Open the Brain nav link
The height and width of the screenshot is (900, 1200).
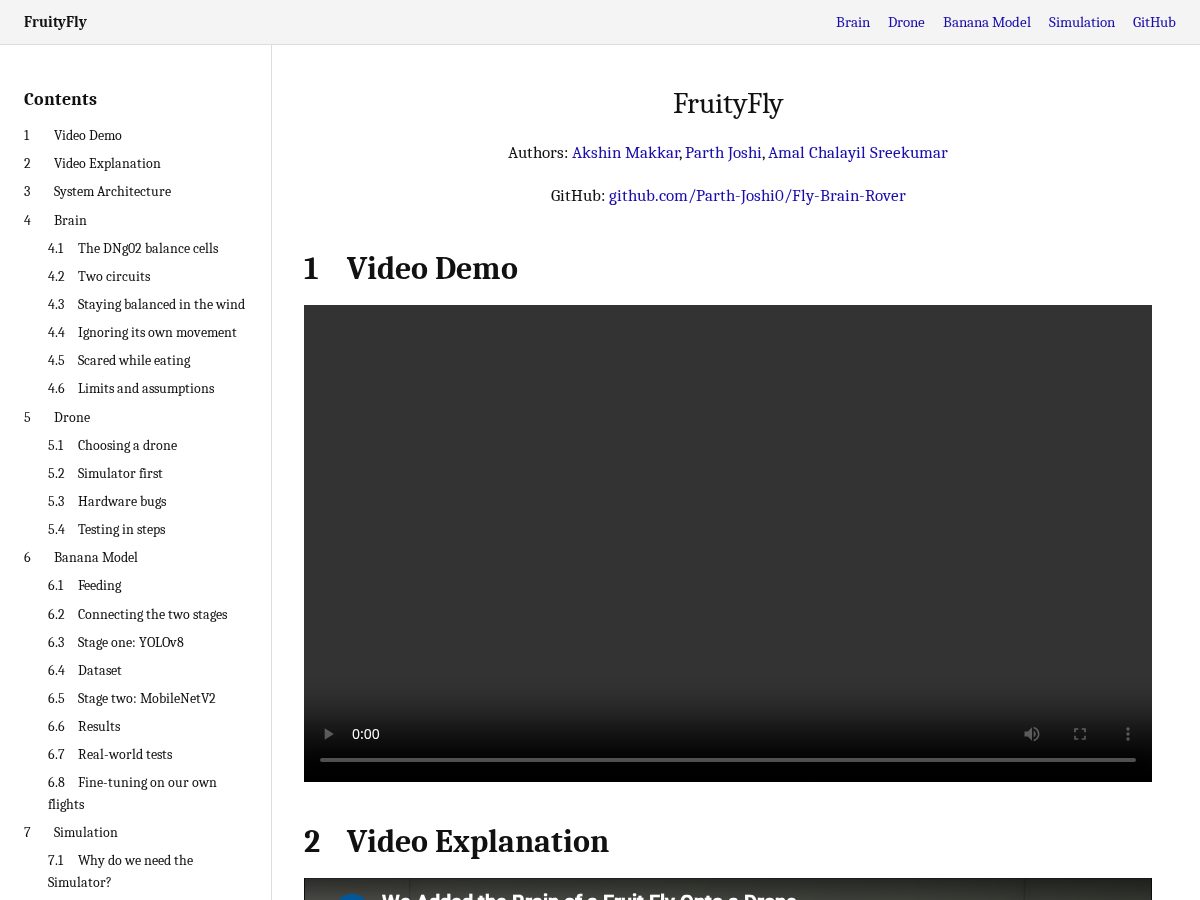coord(853,22)
